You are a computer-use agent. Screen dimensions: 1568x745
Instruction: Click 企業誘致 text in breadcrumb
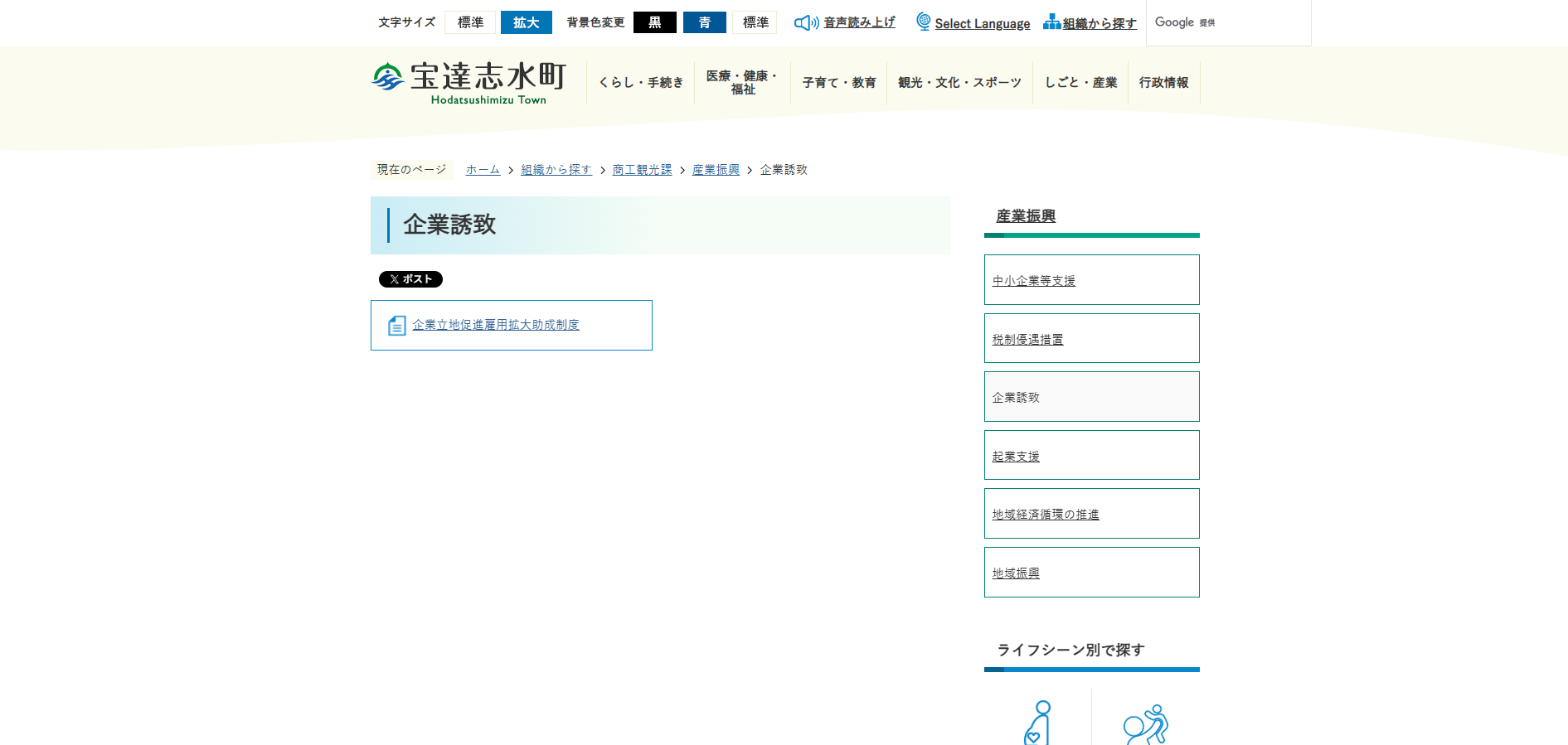(x=784, y=170)
